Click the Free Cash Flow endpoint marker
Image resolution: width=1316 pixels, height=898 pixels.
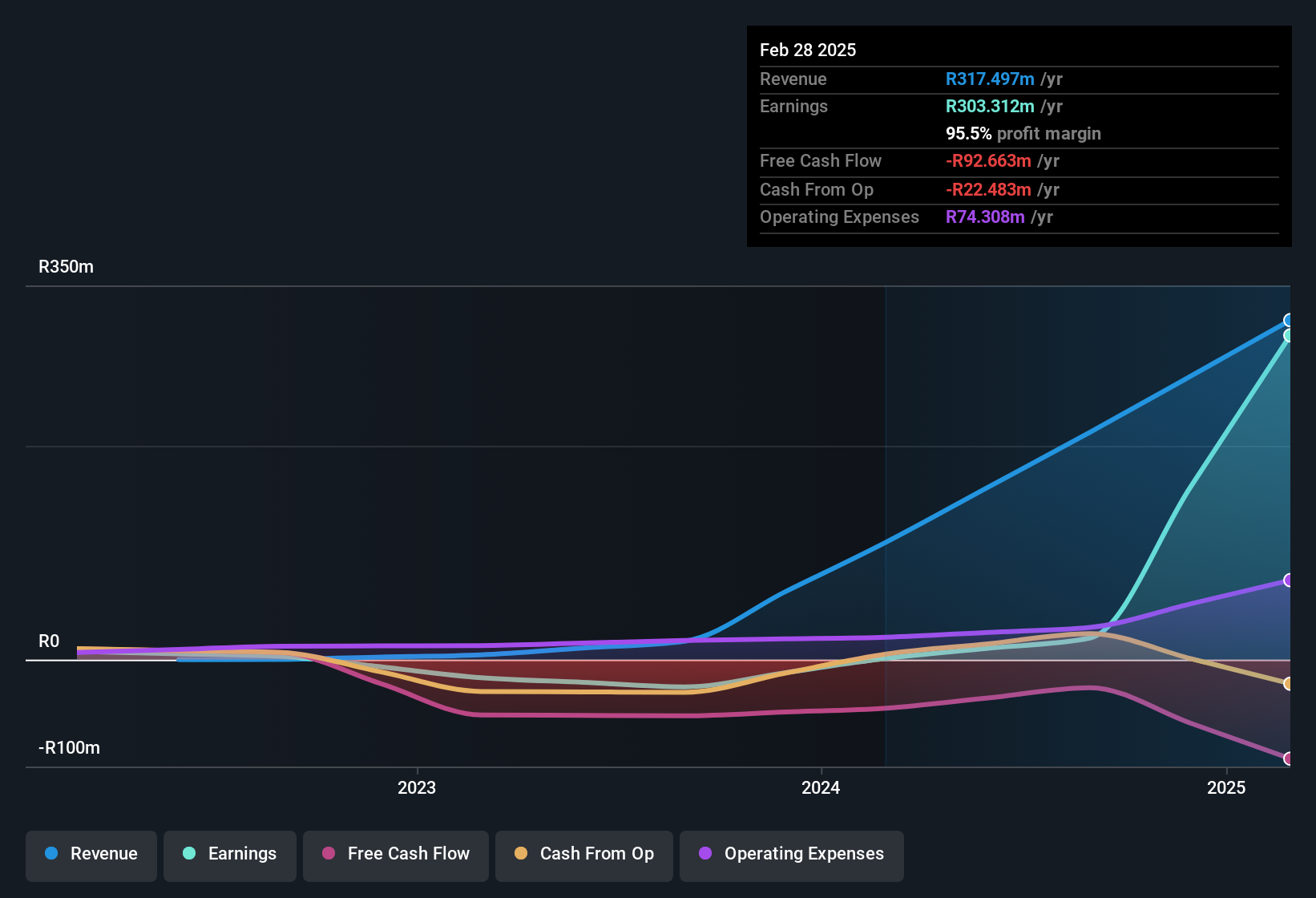(x=1288, y=758)
